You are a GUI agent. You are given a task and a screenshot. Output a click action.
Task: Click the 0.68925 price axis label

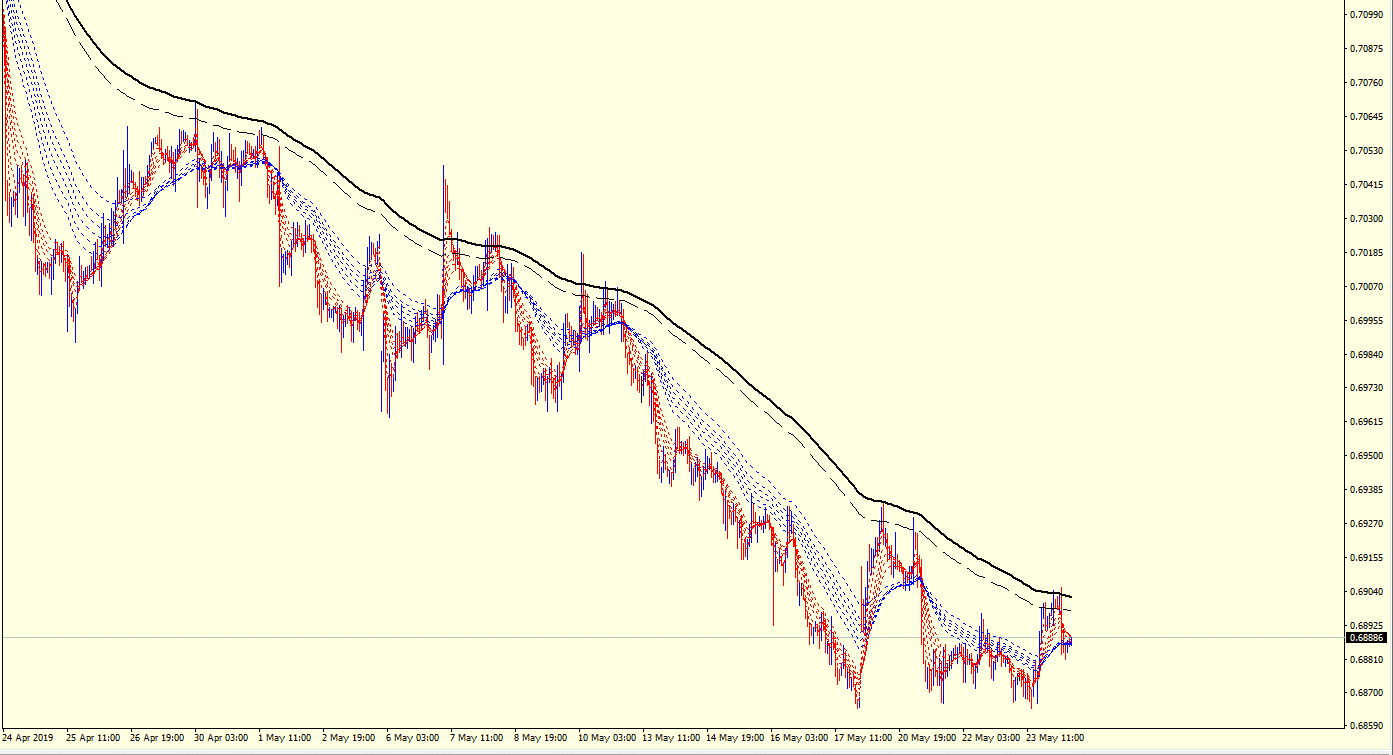(x=1365, y=626)
